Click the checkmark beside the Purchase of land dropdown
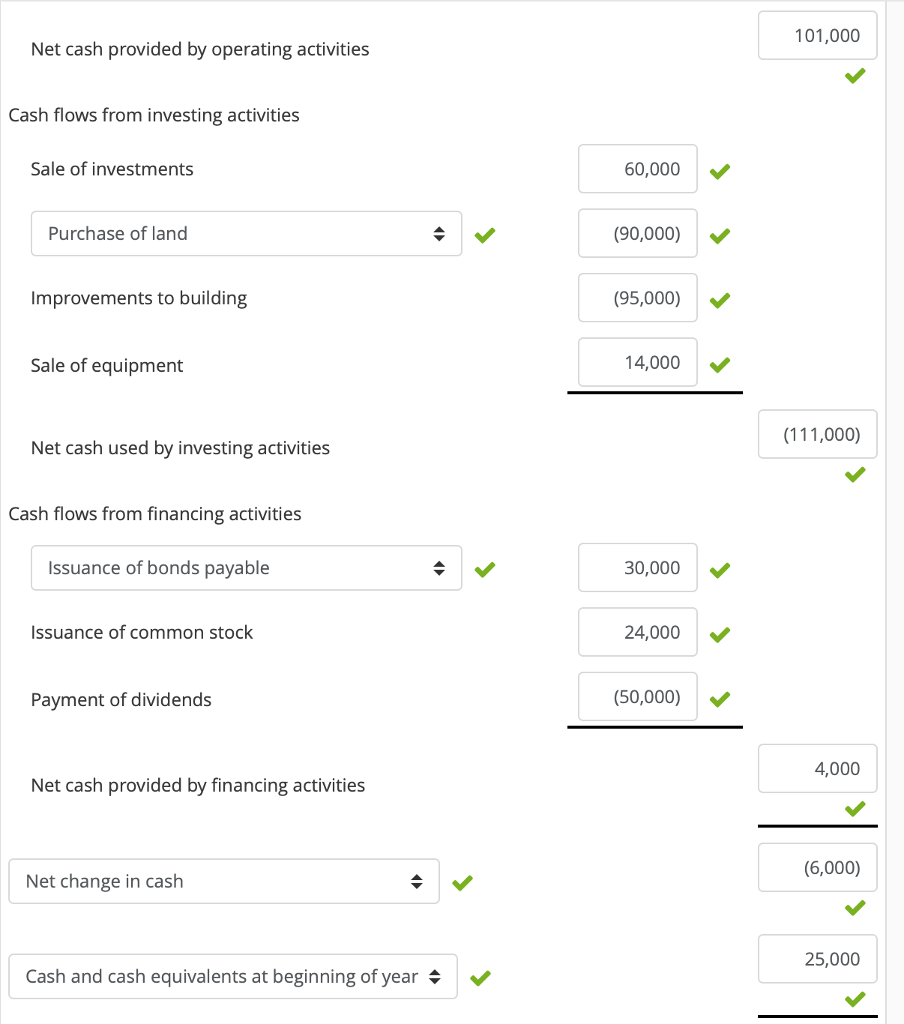The height and width of the screenshot is (1024, 904). pyautogui.click(x=485, y=234)
